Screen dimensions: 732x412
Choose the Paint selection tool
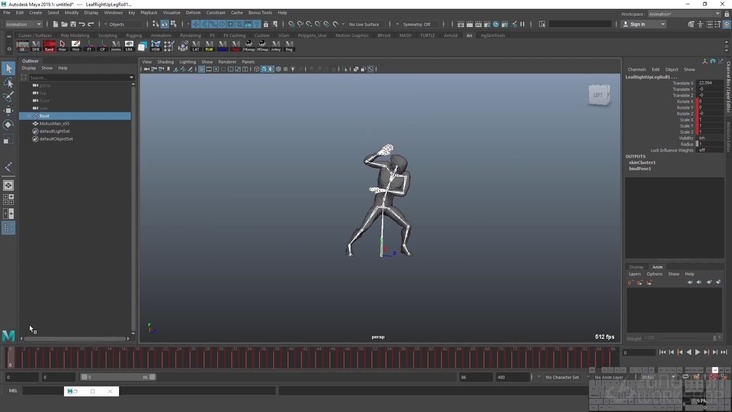[8, 97]
